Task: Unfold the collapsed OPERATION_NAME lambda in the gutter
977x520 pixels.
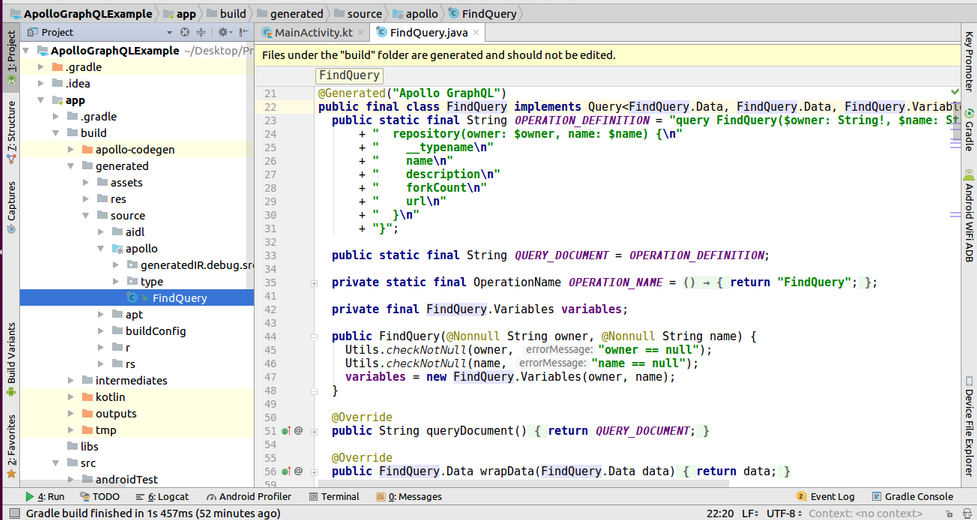Action: tap(314, 283)
